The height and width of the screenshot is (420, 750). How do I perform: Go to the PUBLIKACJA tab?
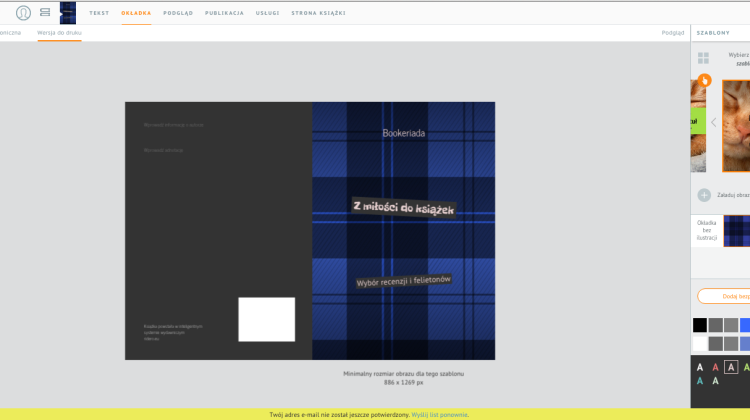[224, 13]
